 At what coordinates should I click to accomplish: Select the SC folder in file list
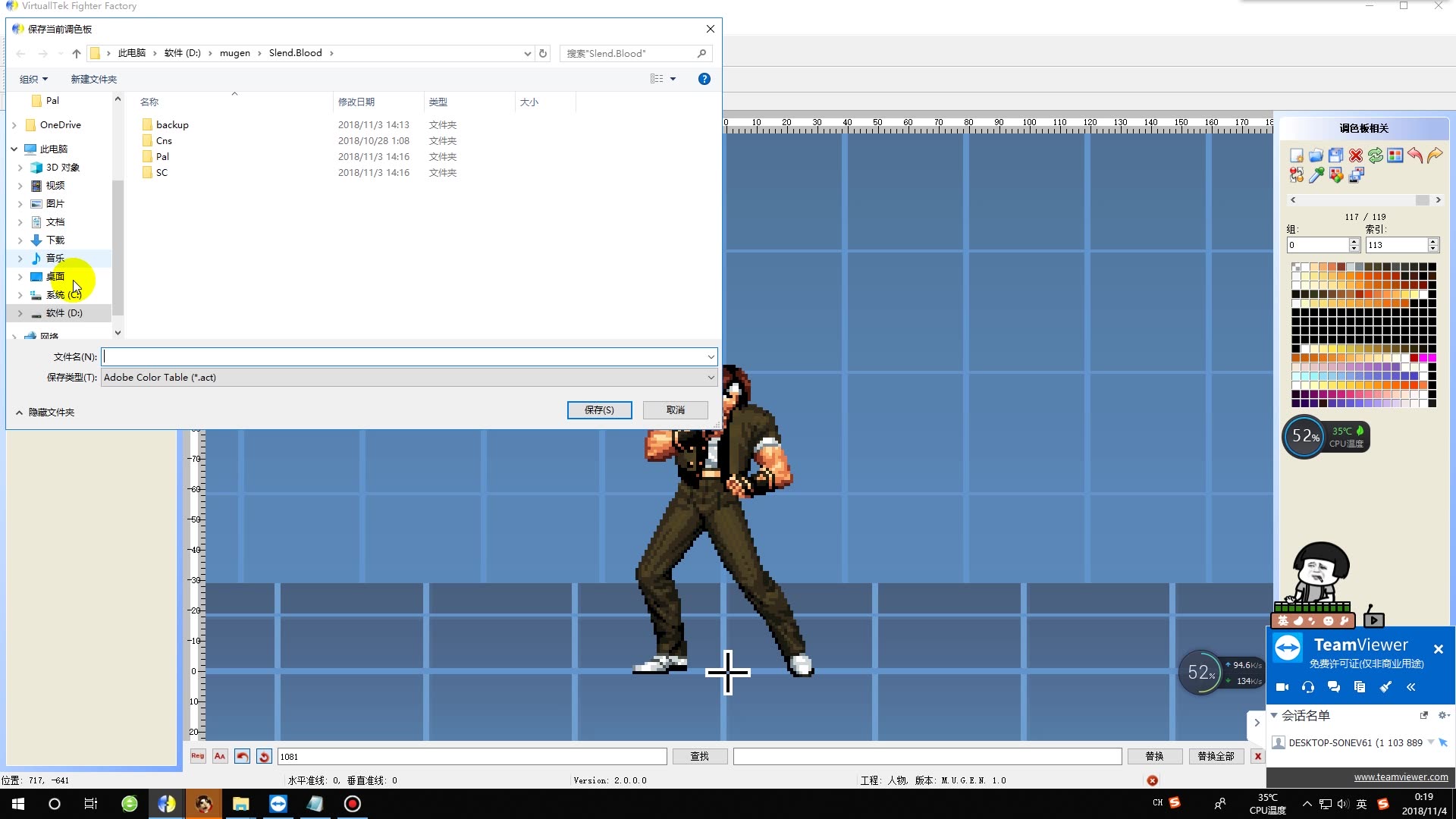tap(162, 173)
